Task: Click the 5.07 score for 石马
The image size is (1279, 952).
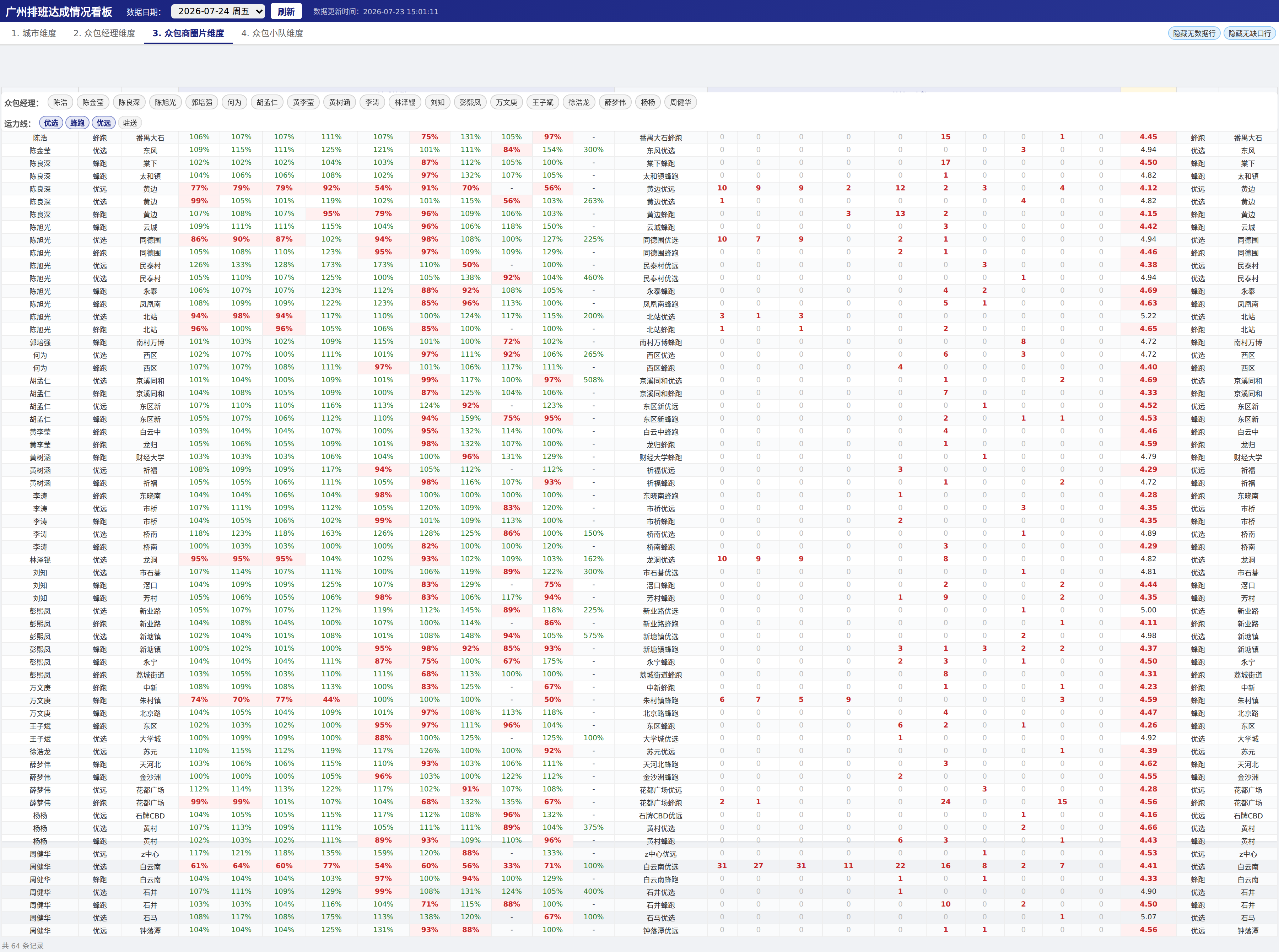Action: point(1148,917)
